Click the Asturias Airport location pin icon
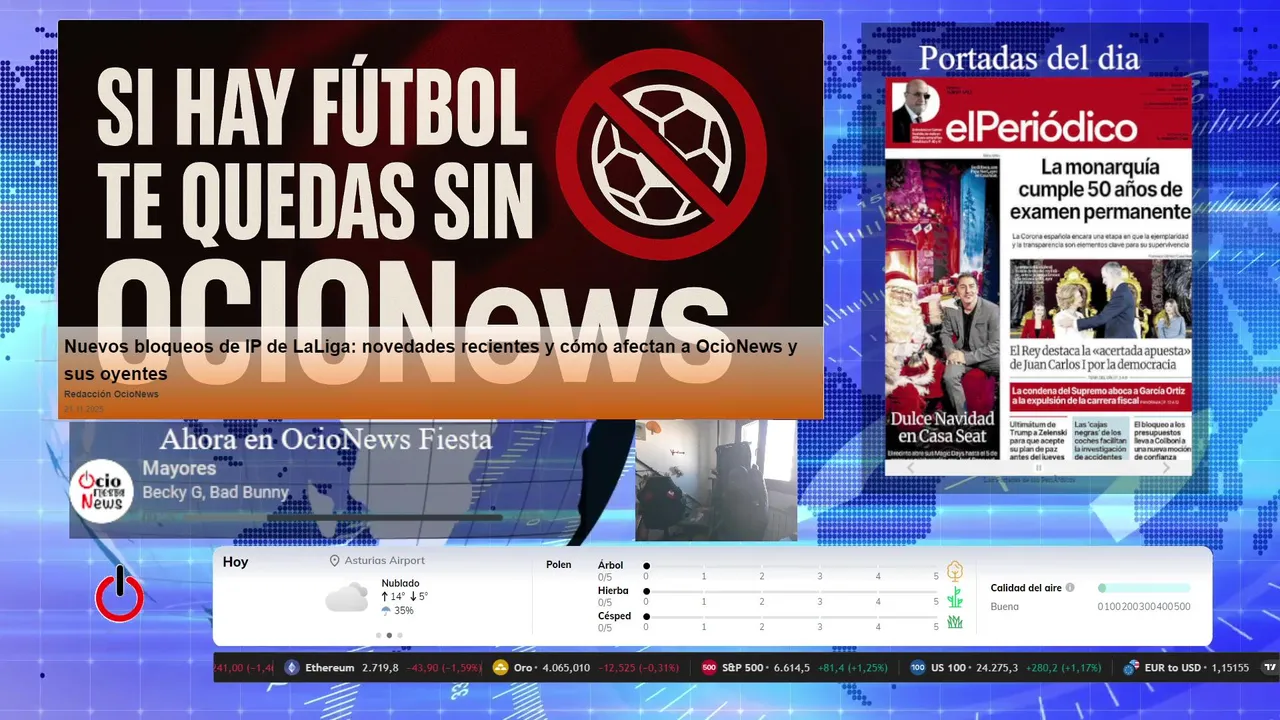 click(335, 561)
